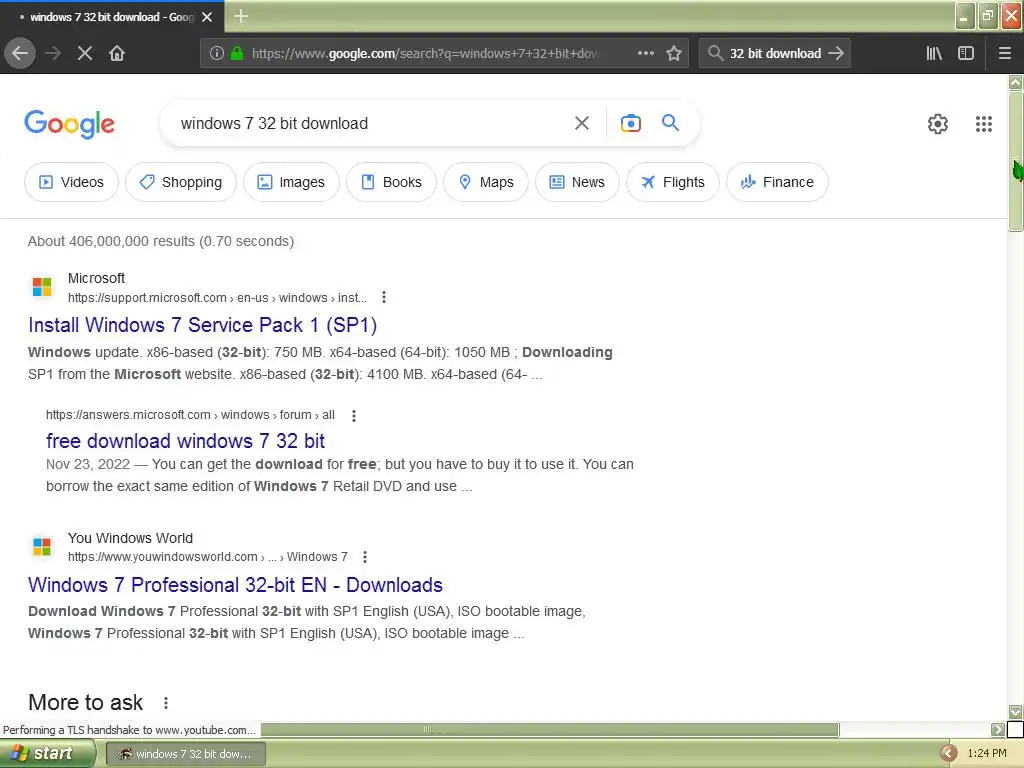
Task: Toggle the sidebar view icon
Action: [x=966, y=53]
